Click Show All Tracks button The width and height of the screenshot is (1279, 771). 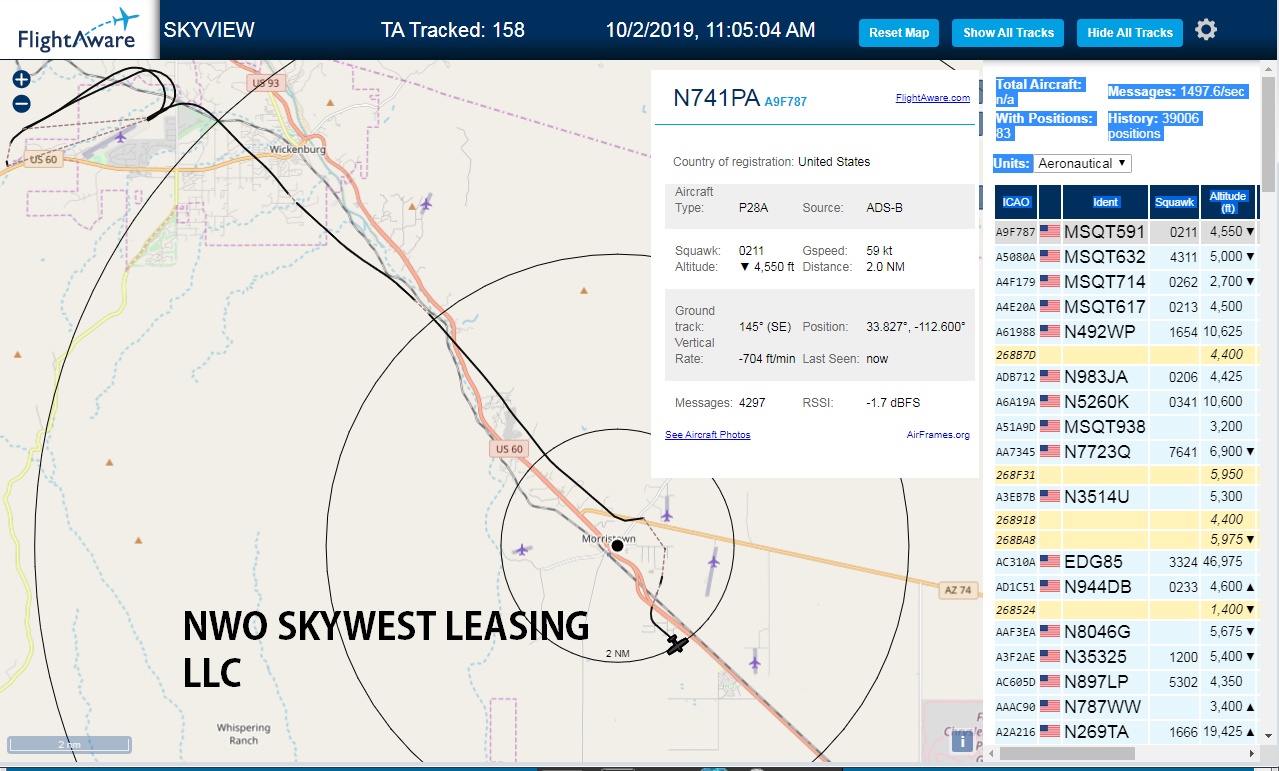1008,33
